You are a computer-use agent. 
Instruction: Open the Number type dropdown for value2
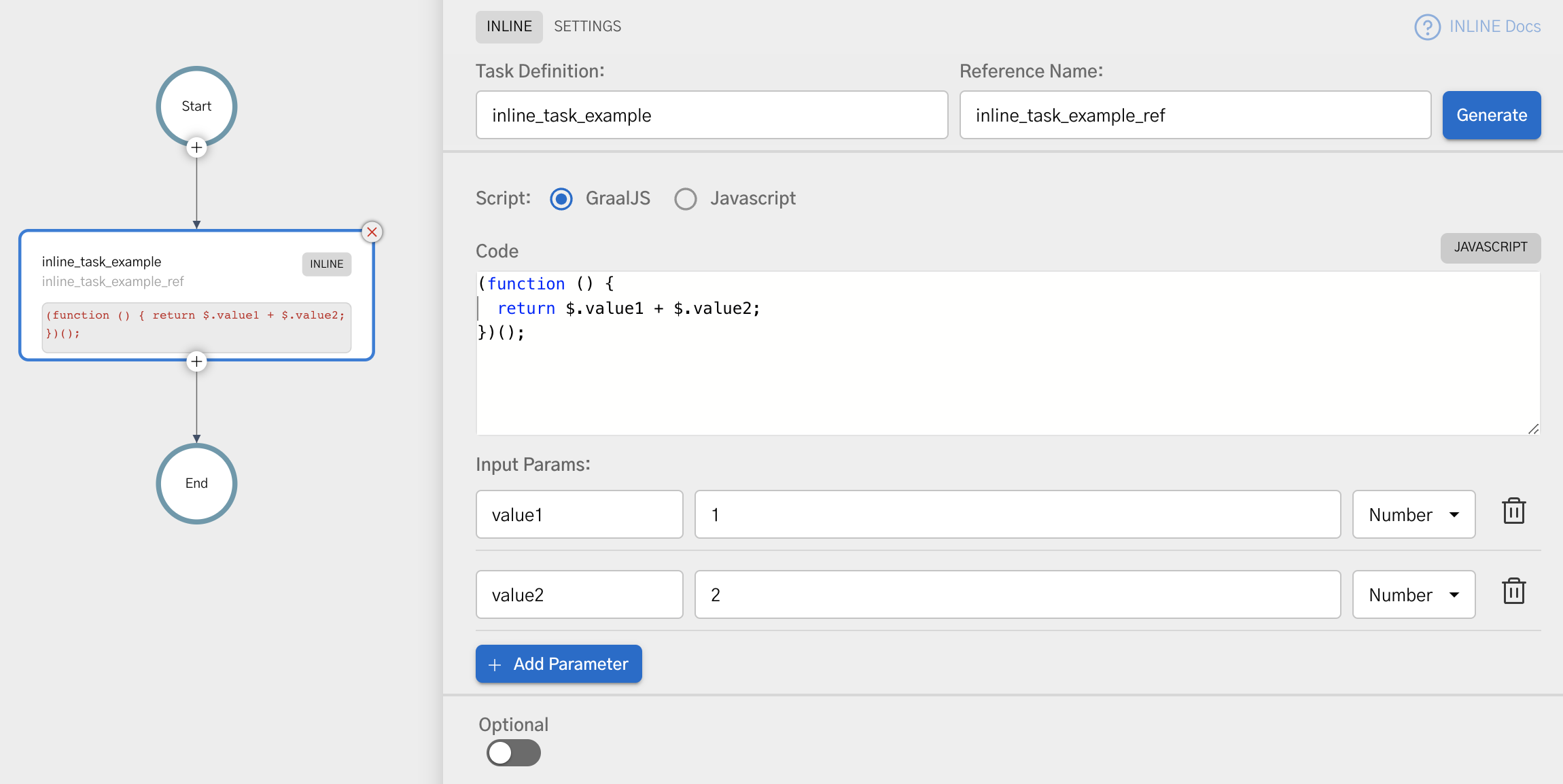[x=1413, y=594]
